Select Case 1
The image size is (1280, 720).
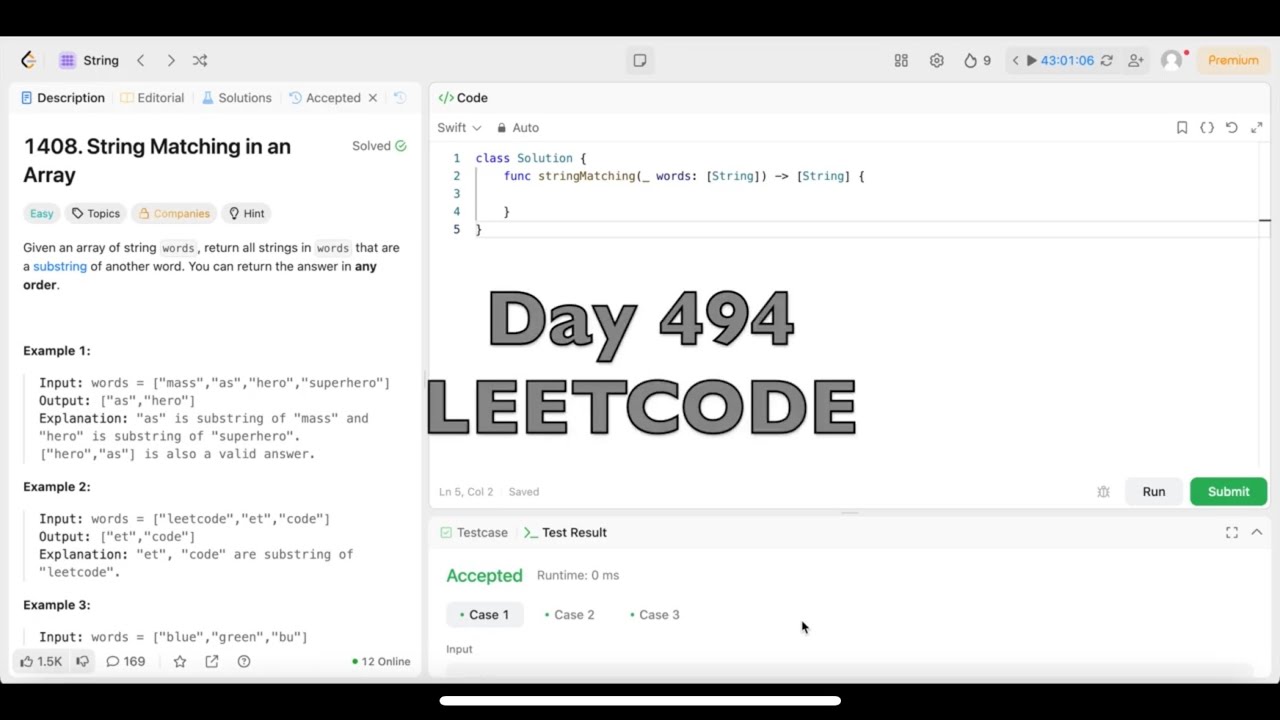[x=484, y=615]
